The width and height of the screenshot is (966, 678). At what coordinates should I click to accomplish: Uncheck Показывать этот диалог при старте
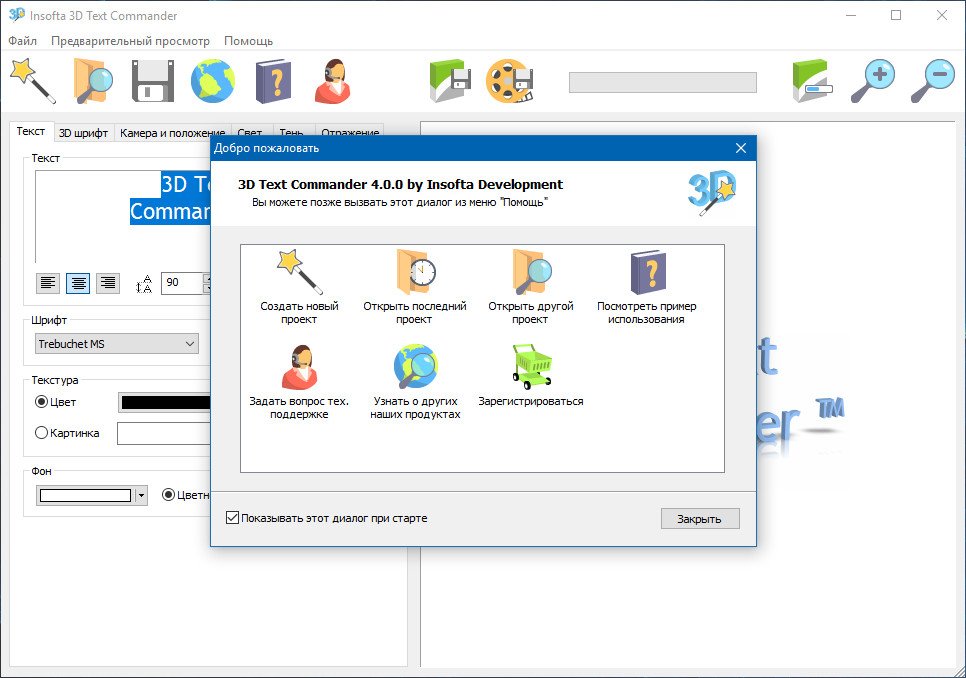233,518
